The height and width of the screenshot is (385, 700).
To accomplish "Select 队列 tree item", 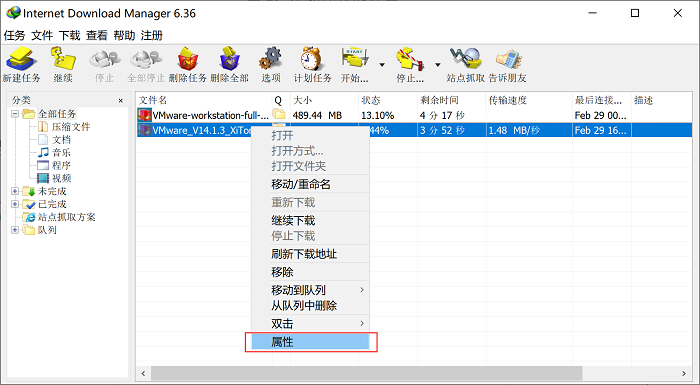I will (x=47, y=230).
